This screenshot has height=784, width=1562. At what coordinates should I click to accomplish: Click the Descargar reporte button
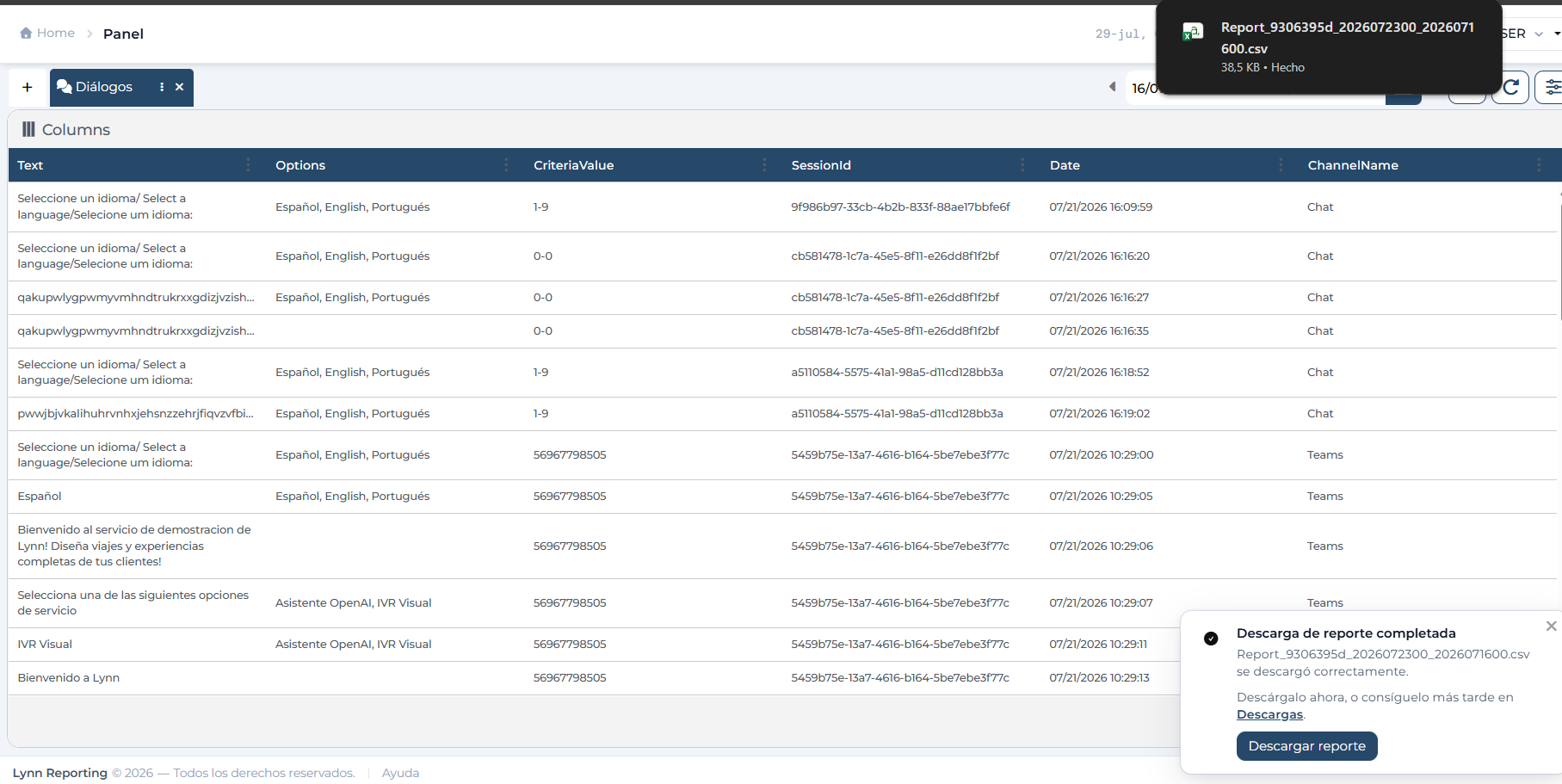[x=1306, y=746]
